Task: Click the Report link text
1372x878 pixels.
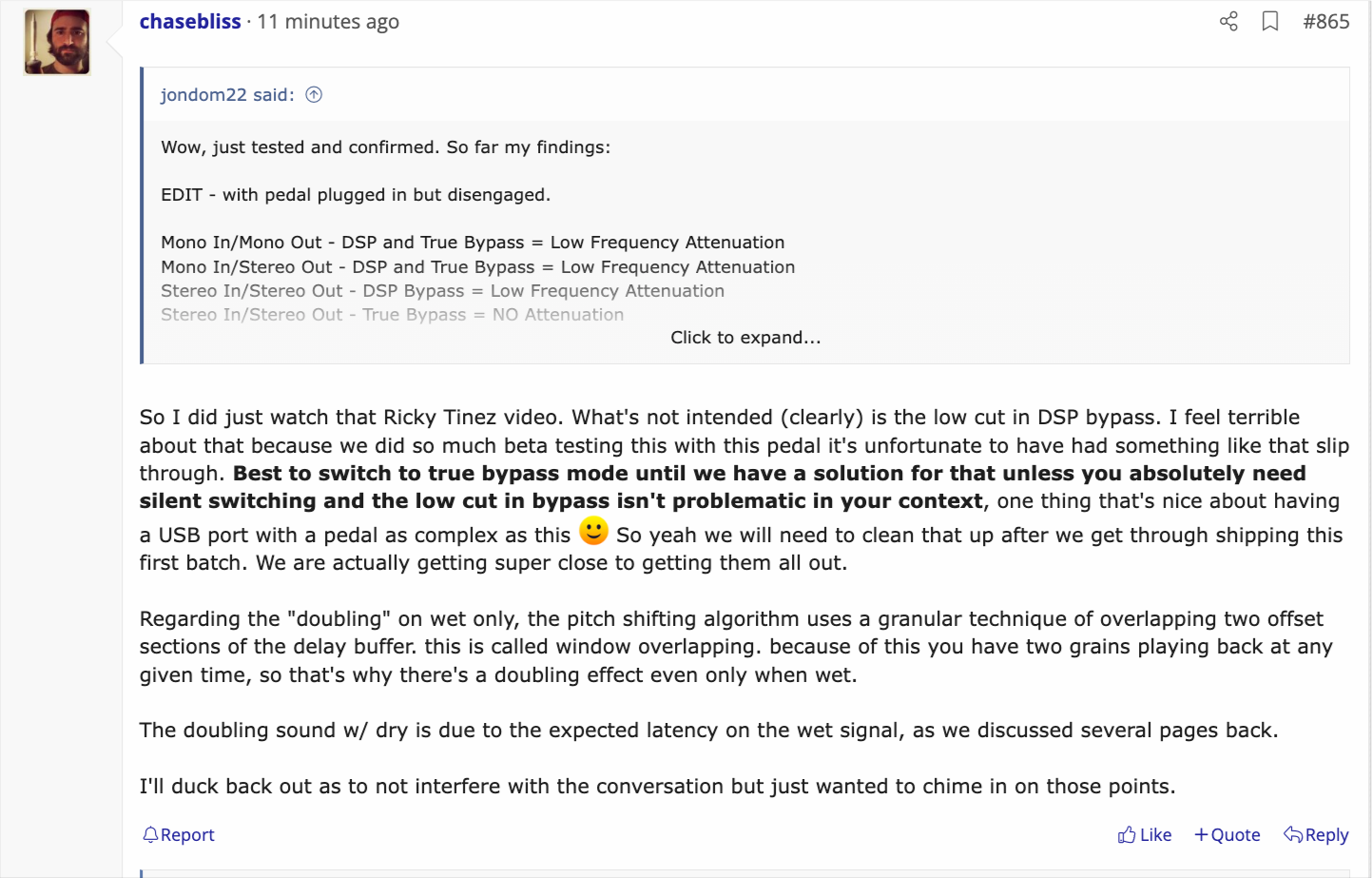Action: click(187, 834)
